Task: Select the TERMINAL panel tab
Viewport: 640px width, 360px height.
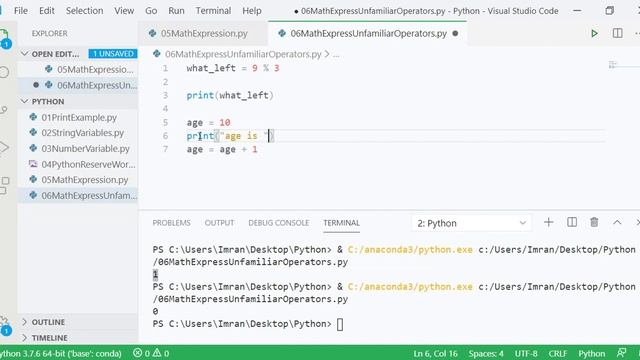Action: pyautogui.click(x=341, y=223)
